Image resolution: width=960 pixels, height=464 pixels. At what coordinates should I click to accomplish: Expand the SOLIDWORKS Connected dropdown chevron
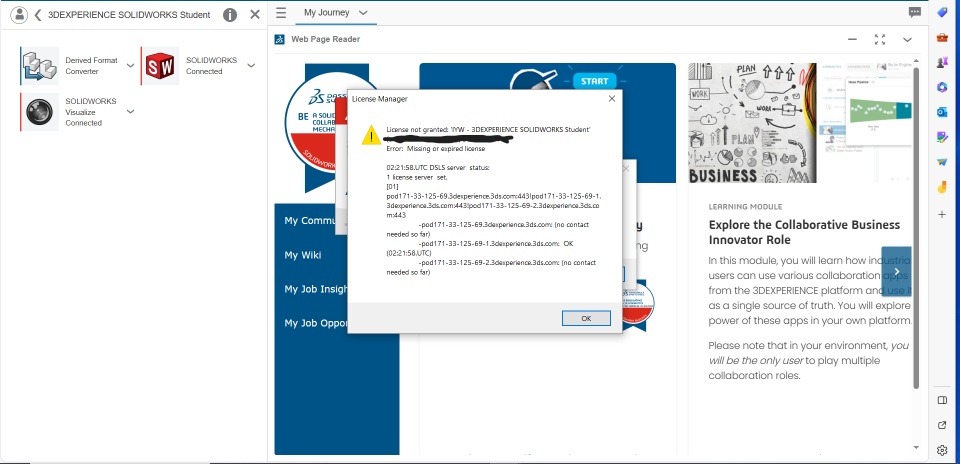pyautogui.click(x=251, y=65)
